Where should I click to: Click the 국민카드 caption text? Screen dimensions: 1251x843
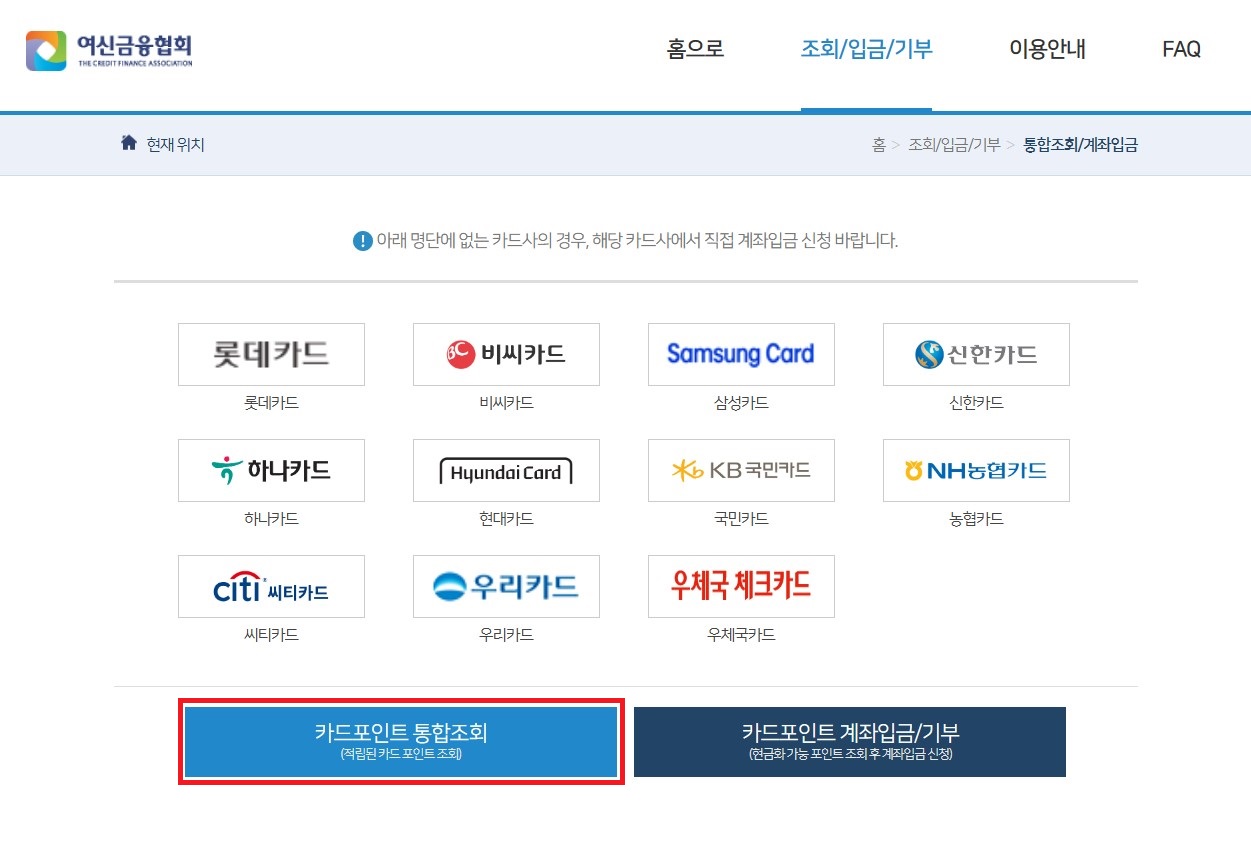point(741,519)
